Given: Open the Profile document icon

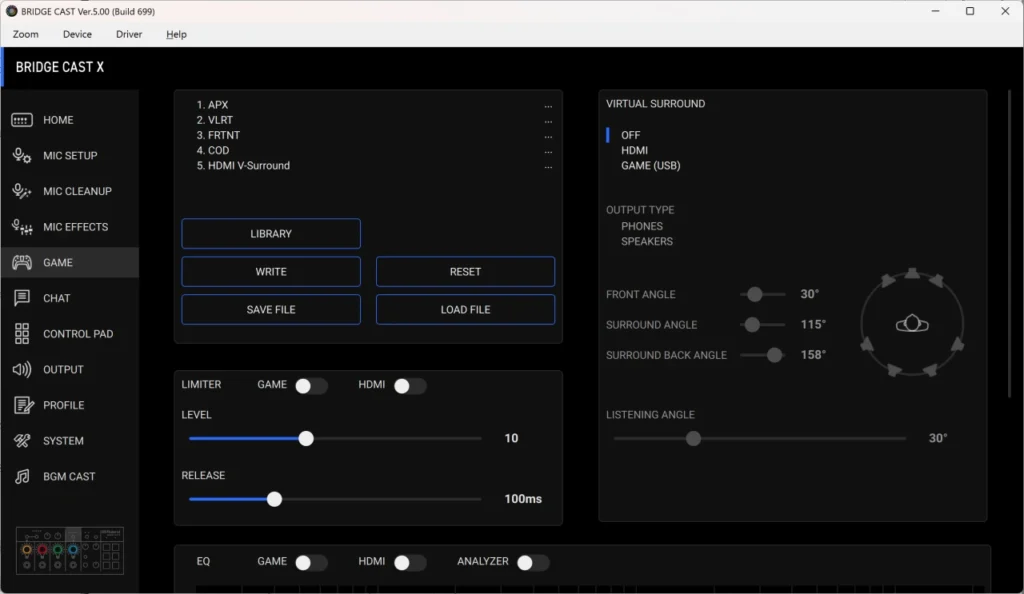Looking at the screenshot, I should click(22, 405).
